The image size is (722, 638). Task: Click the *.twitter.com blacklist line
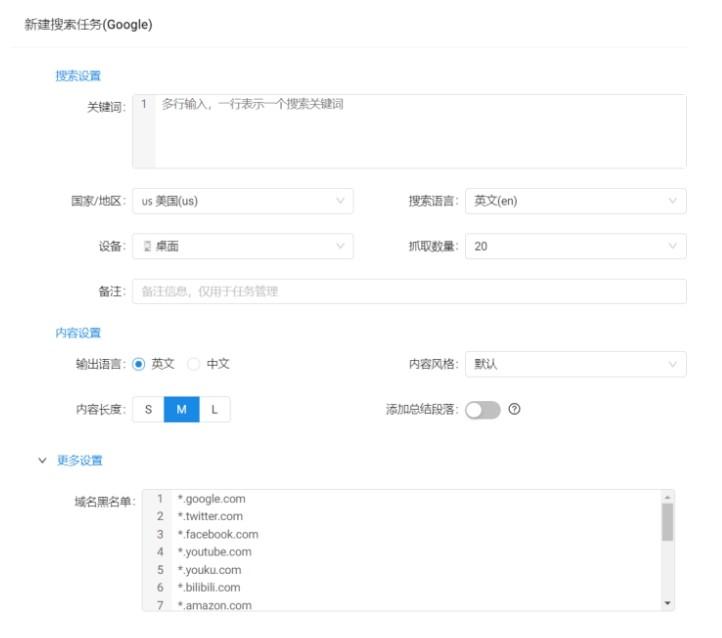pos(210,516)
